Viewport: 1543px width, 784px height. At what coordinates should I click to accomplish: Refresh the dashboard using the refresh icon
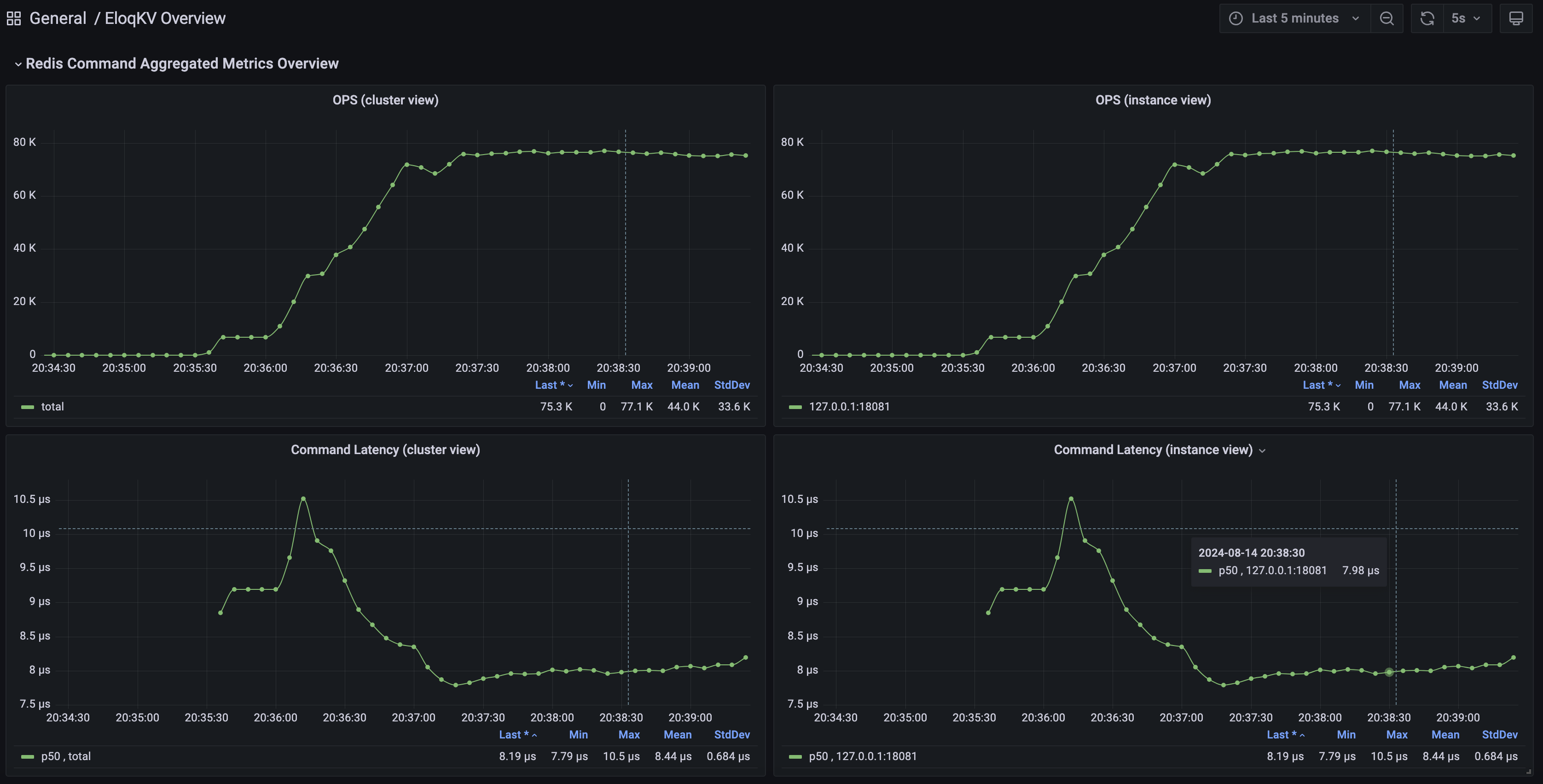tap(1427, 18)
